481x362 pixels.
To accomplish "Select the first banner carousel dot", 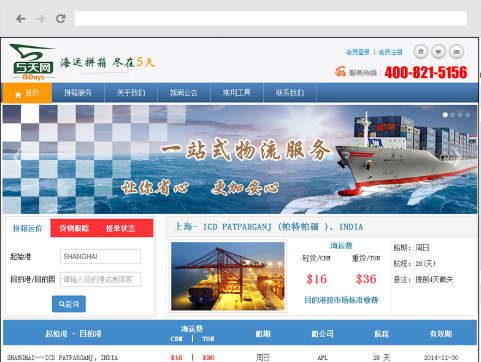I will click(x=445, y=115).
